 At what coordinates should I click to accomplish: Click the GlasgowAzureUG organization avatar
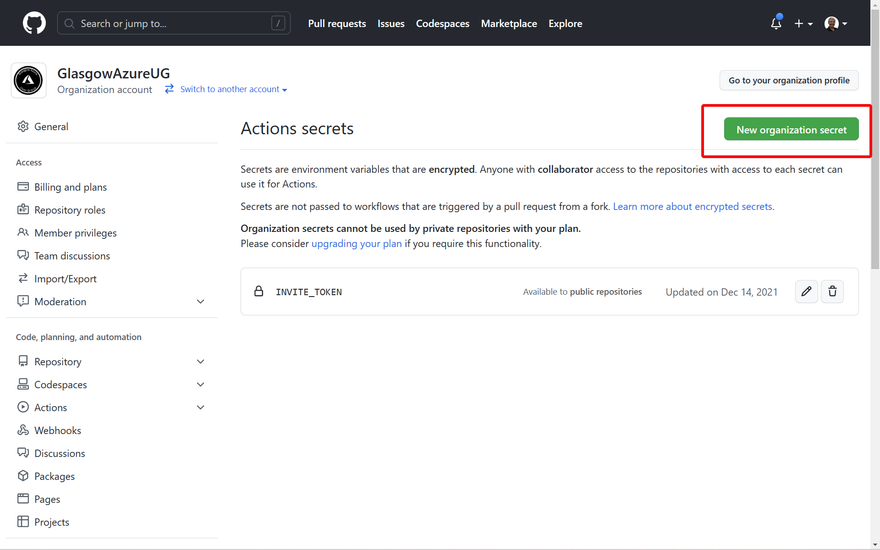click(29, 81)
